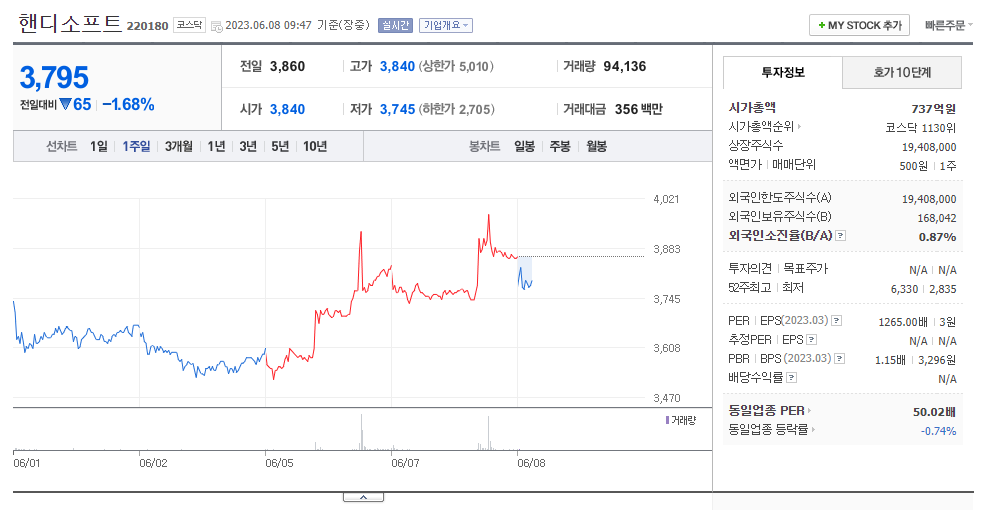Click the 4,021 price axis label
This screenshot has height=510, width=989.
click(666, 199)
